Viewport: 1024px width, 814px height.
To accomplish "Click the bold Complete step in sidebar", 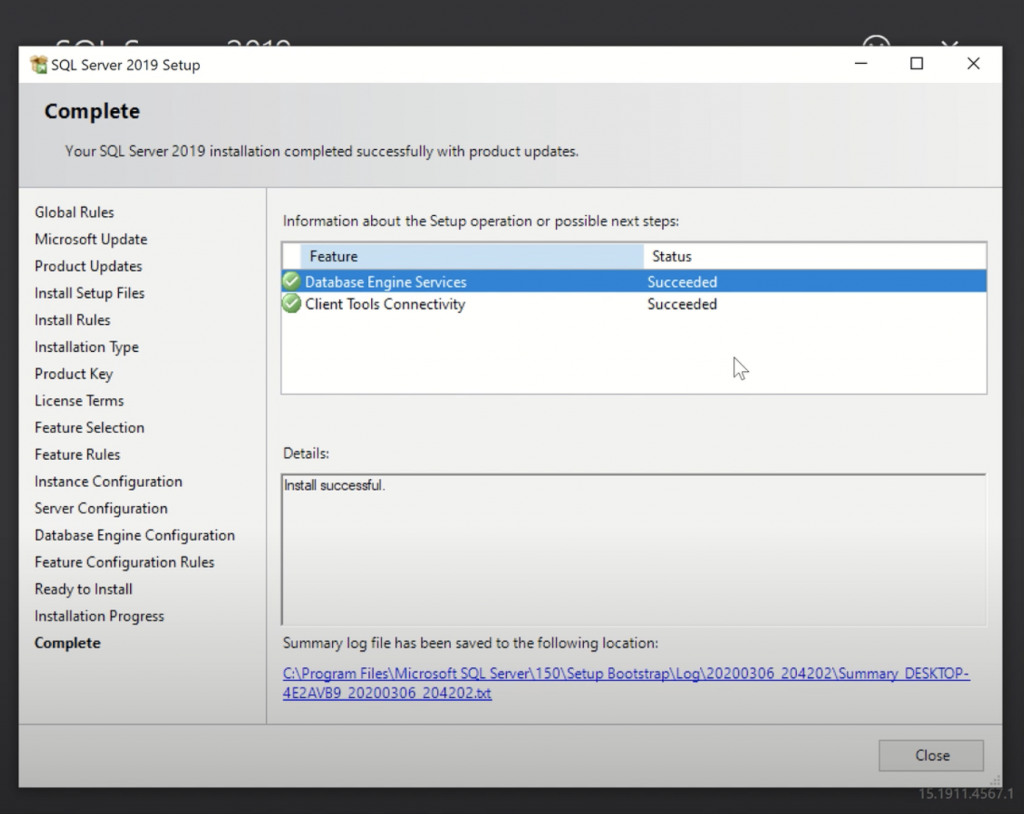I will tap(68, 643).
